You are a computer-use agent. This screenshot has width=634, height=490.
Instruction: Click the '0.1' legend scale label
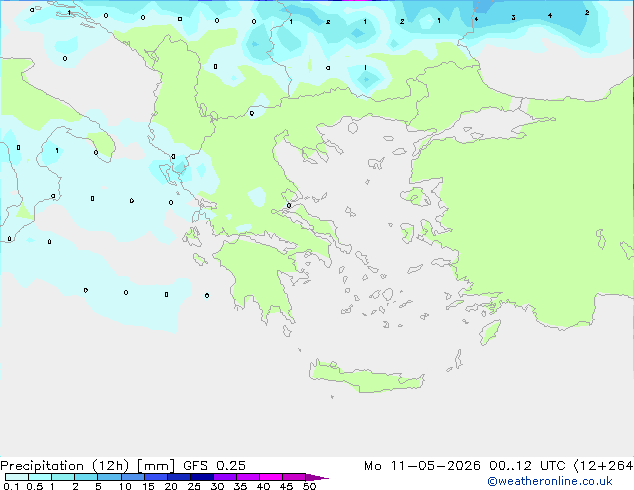click(11, 486)
